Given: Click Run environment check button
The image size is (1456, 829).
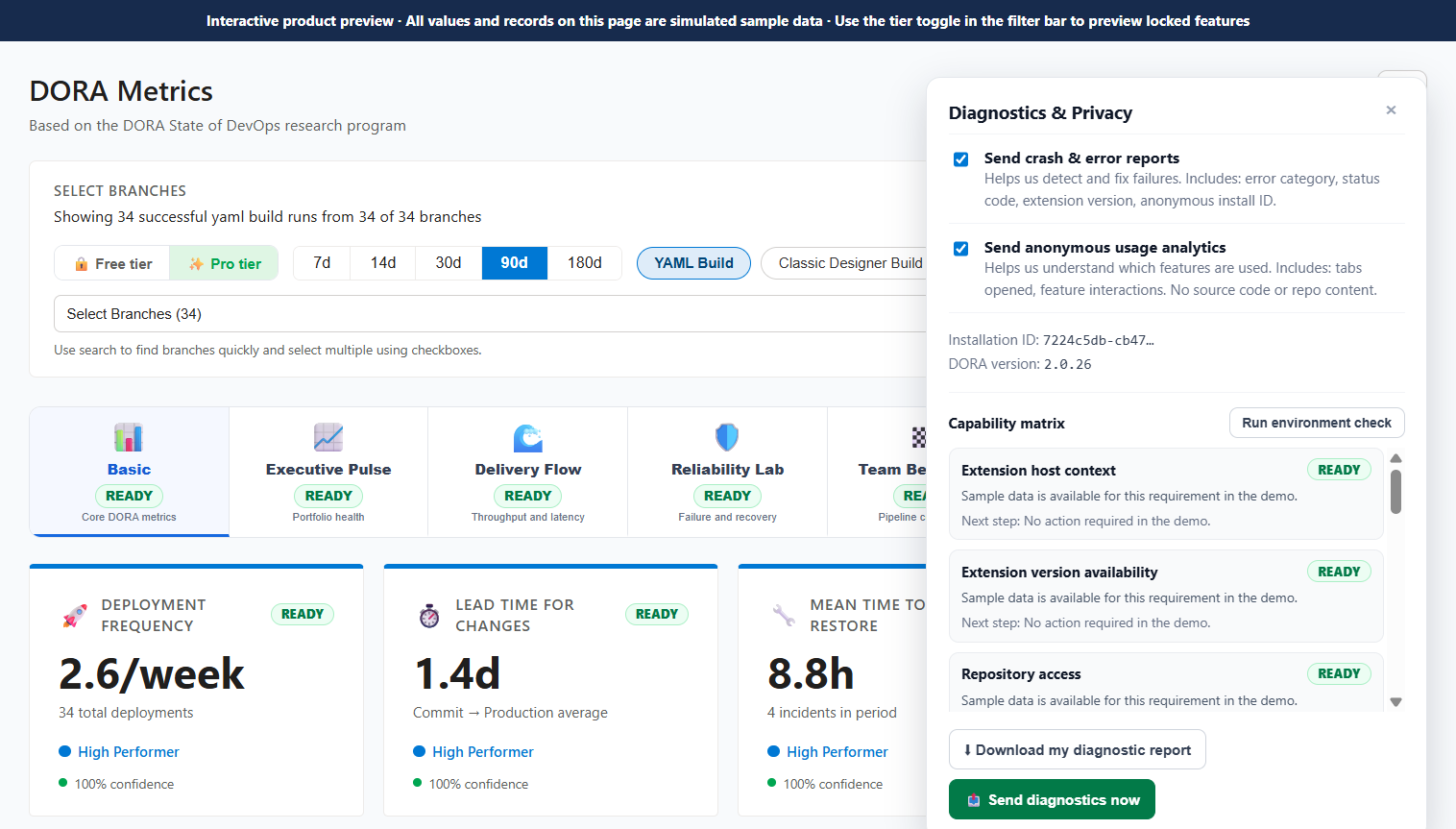Looking at the screenshot, I should 1317,423.
